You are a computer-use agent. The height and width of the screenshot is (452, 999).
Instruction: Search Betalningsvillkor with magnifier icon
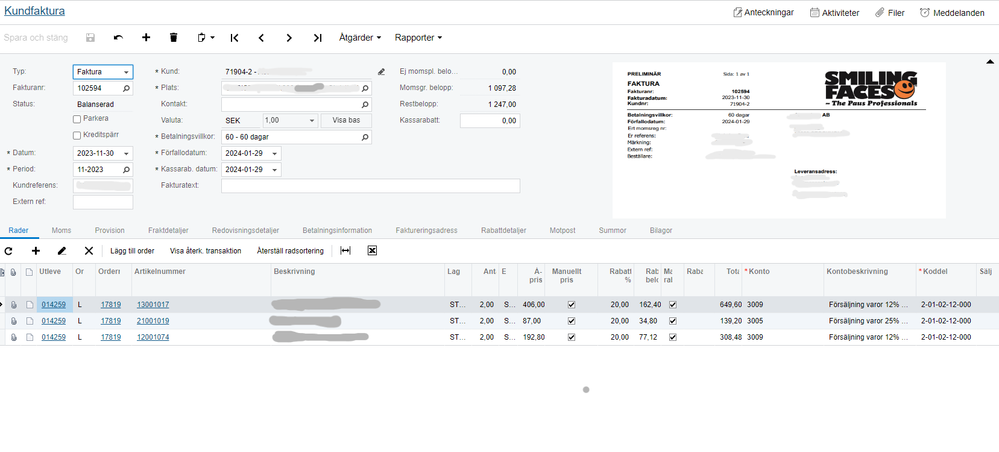[x=365, y=137]
